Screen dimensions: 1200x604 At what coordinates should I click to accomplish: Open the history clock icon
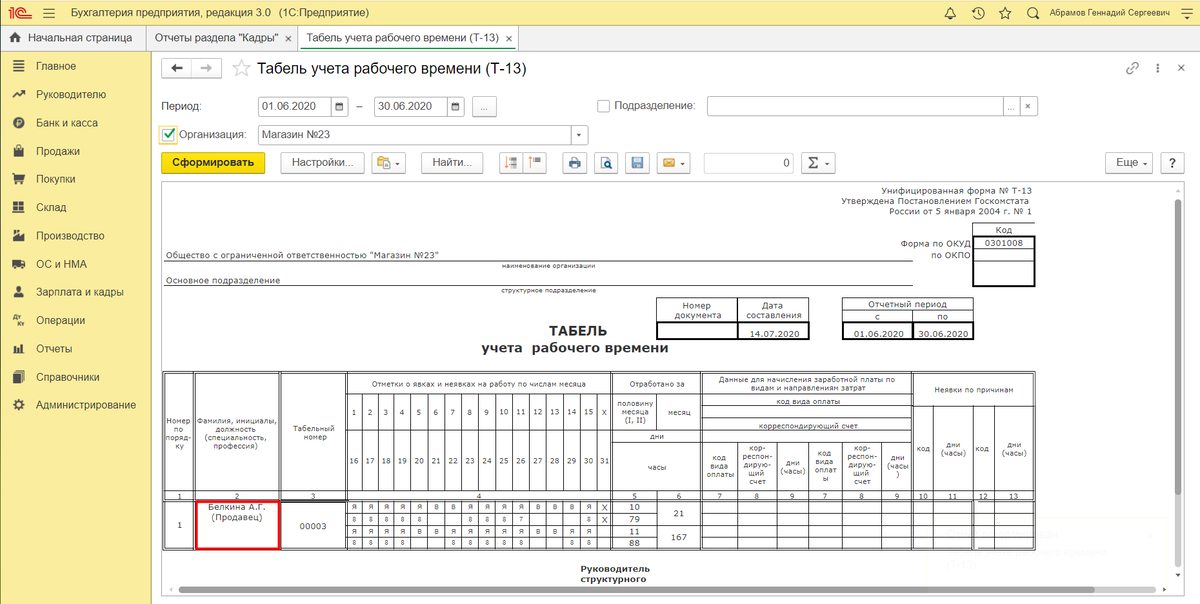coord(977,13)
